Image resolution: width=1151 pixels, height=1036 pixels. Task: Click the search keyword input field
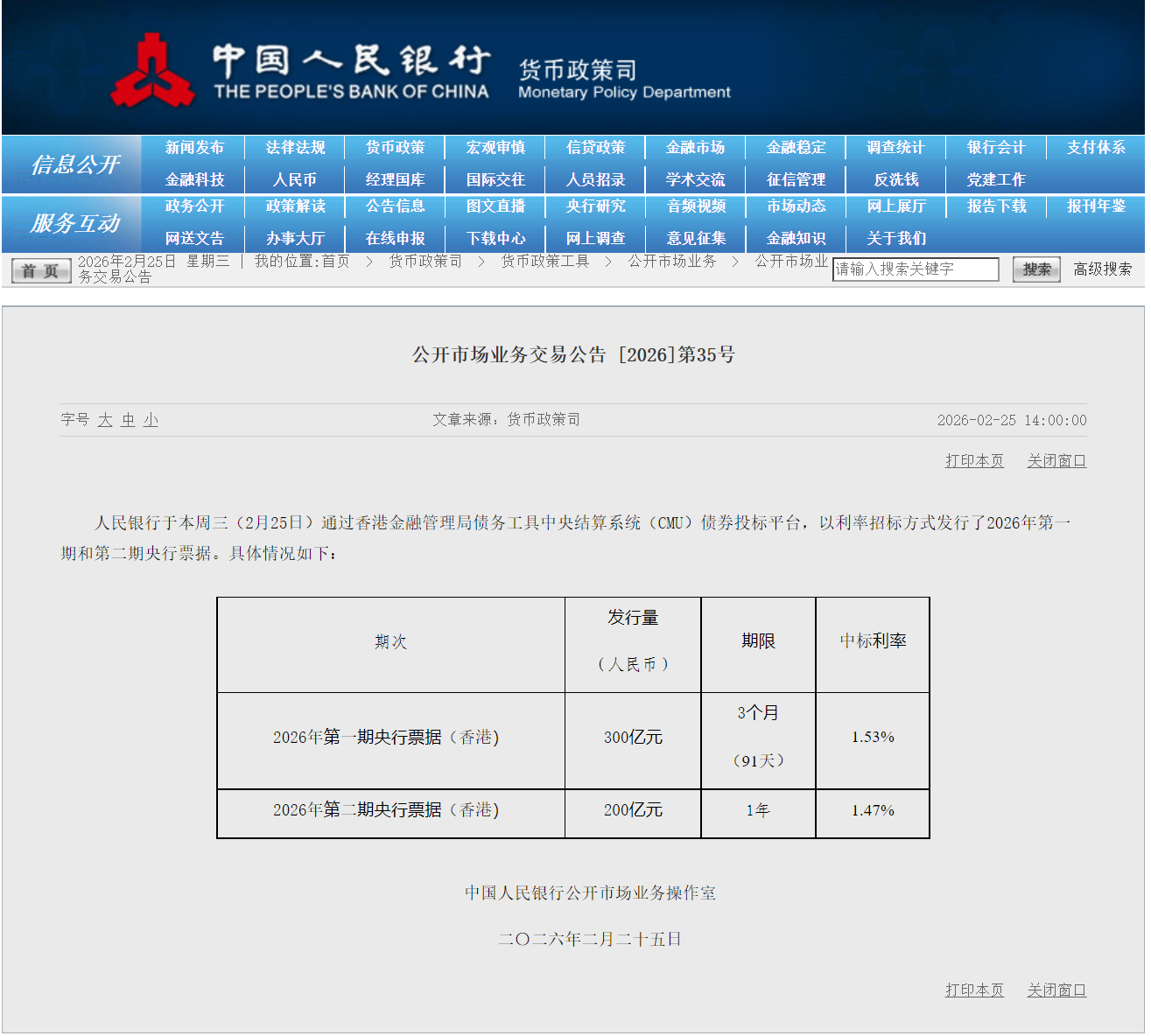point(915,269)
